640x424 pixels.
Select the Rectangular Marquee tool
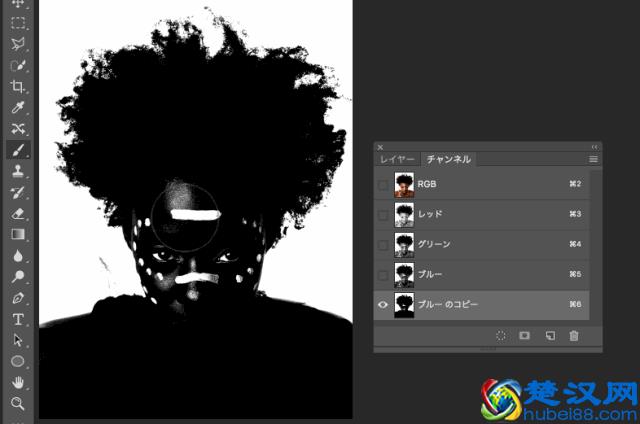18,23
